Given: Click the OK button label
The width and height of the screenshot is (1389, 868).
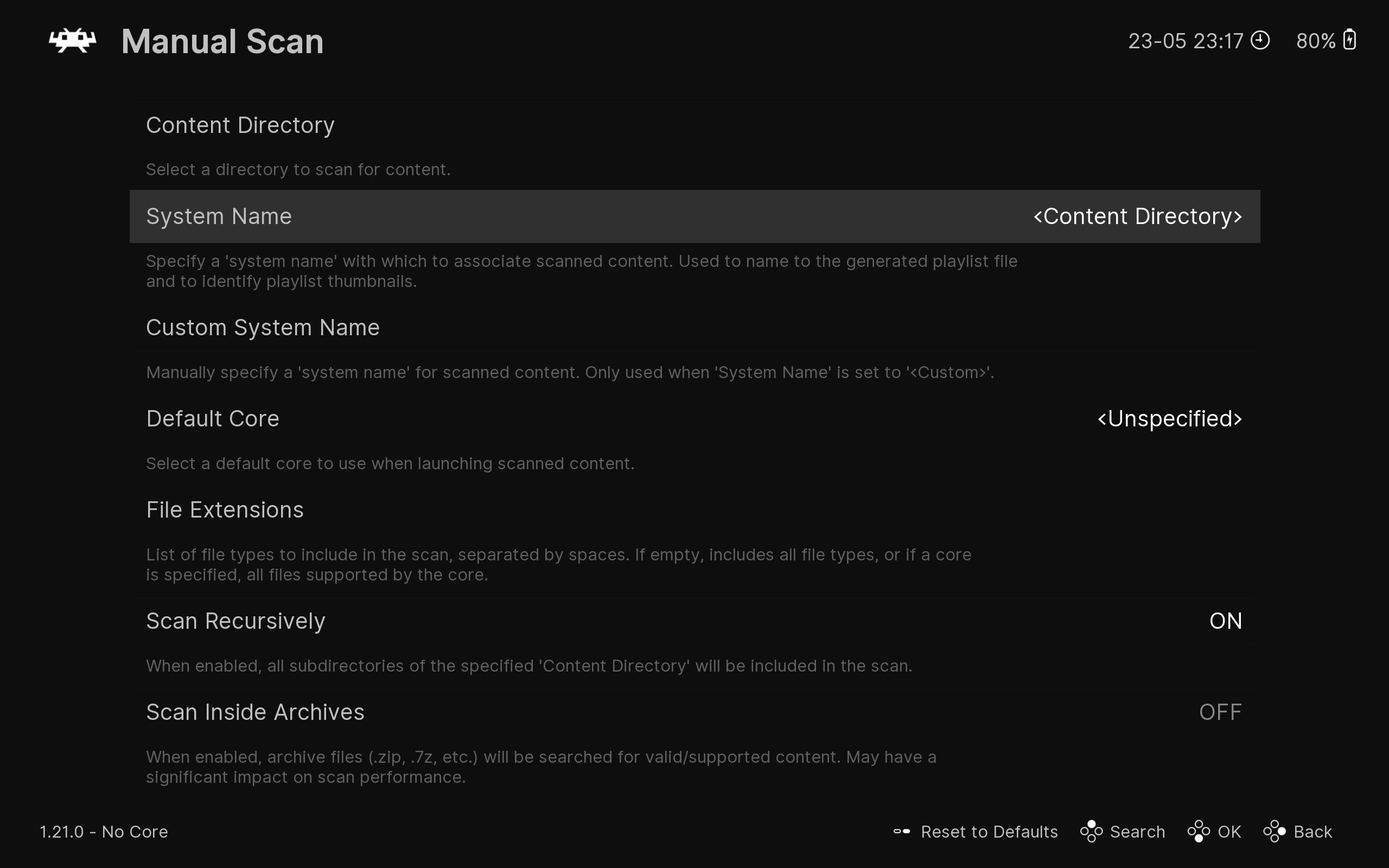Looking at the screenshot, I should coord(1229,831).
